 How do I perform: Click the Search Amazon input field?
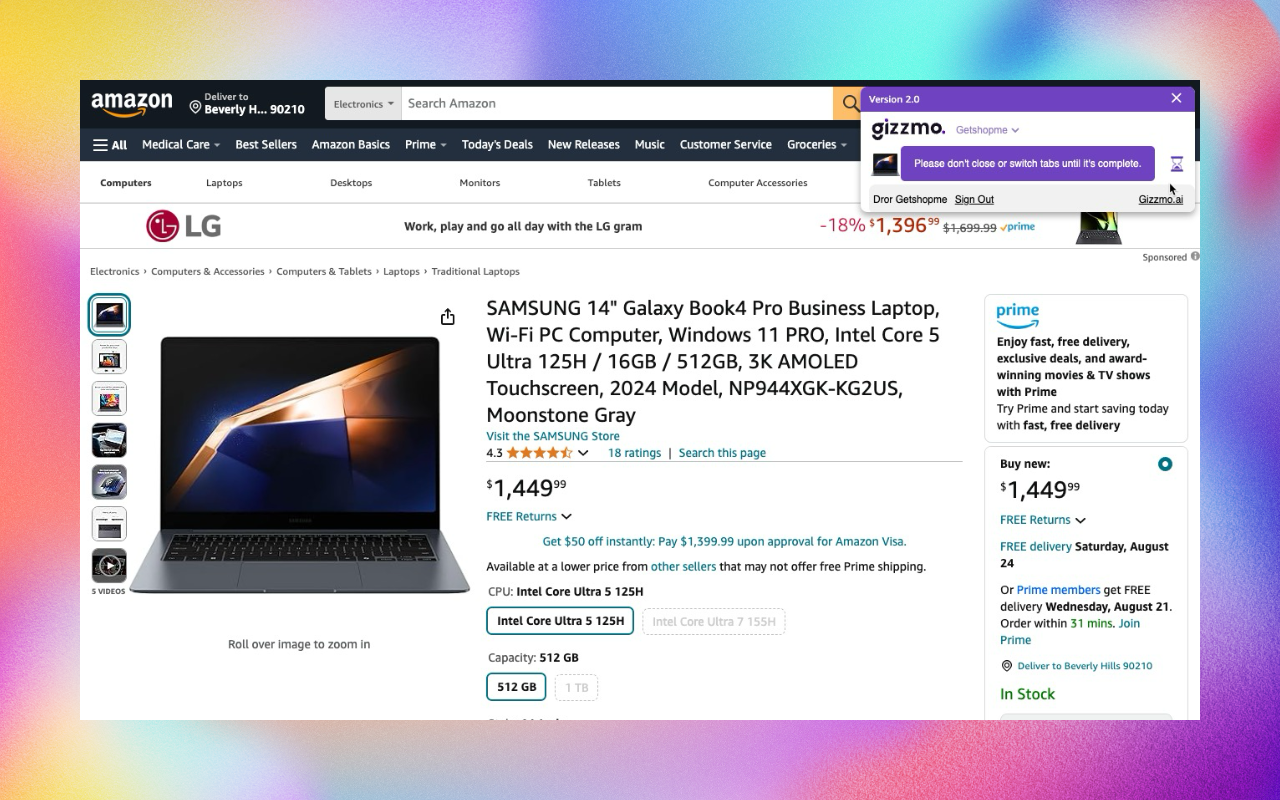pyautogui.click(x=617, y=104)
